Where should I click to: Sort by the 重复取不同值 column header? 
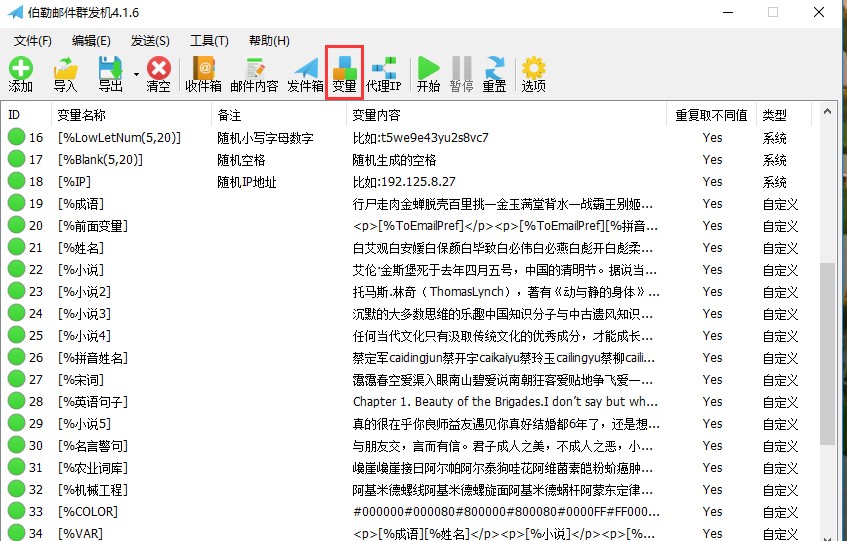tap(711, 115)
